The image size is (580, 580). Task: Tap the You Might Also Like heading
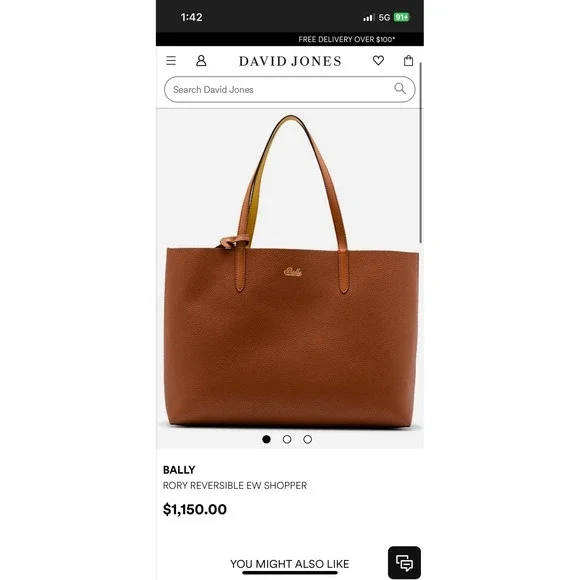point(290,564)
